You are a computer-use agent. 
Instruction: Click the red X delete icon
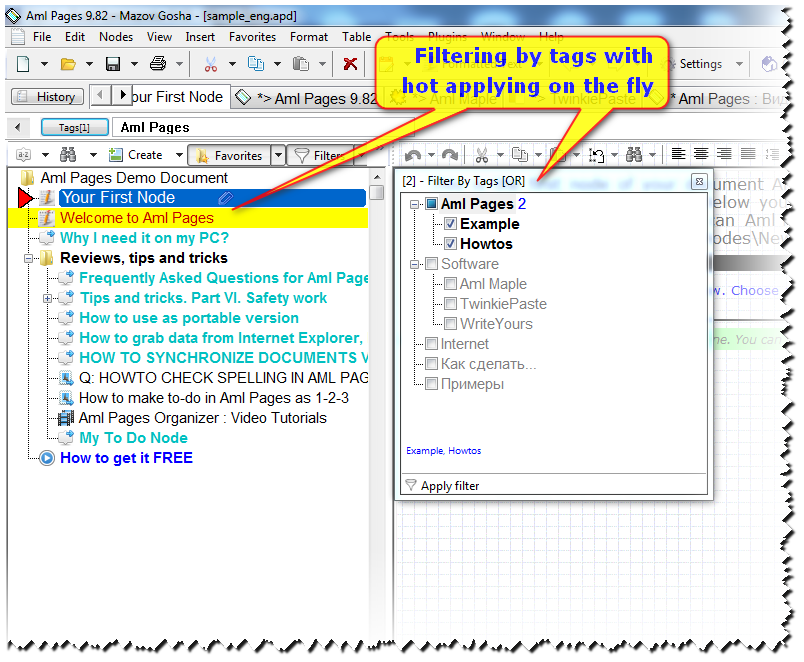(350, 64)
